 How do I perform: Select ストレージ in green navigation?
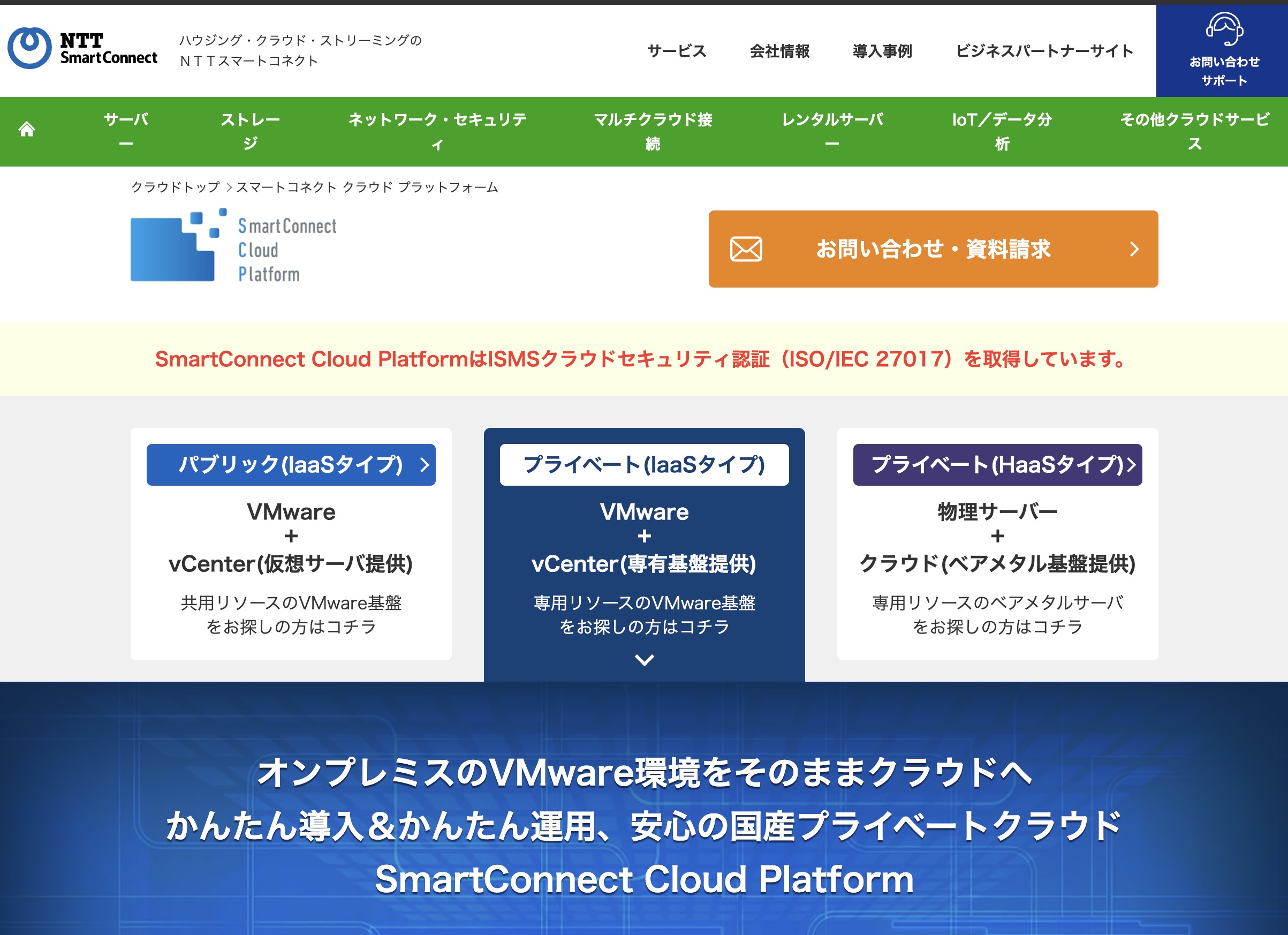tap(250, 131)
